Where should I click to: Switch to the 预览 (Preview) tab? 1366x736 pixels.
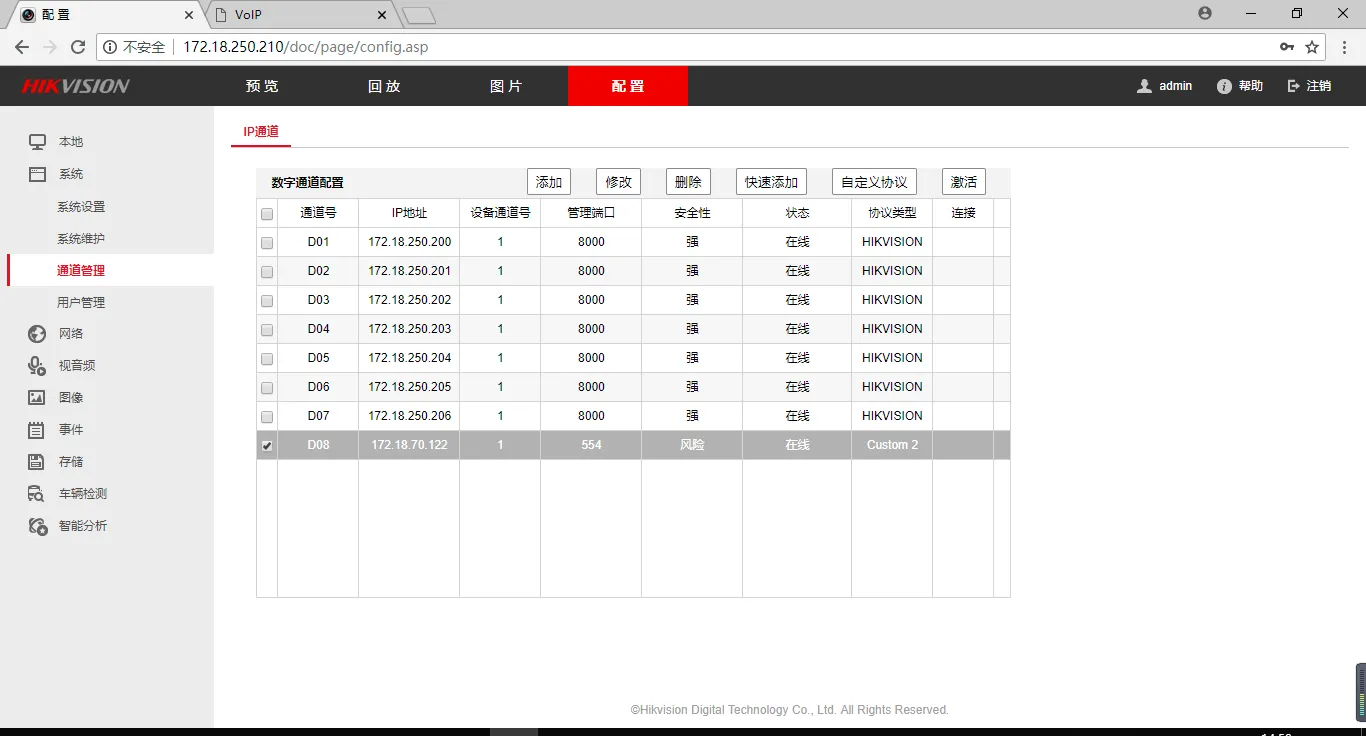coord(261,85)
